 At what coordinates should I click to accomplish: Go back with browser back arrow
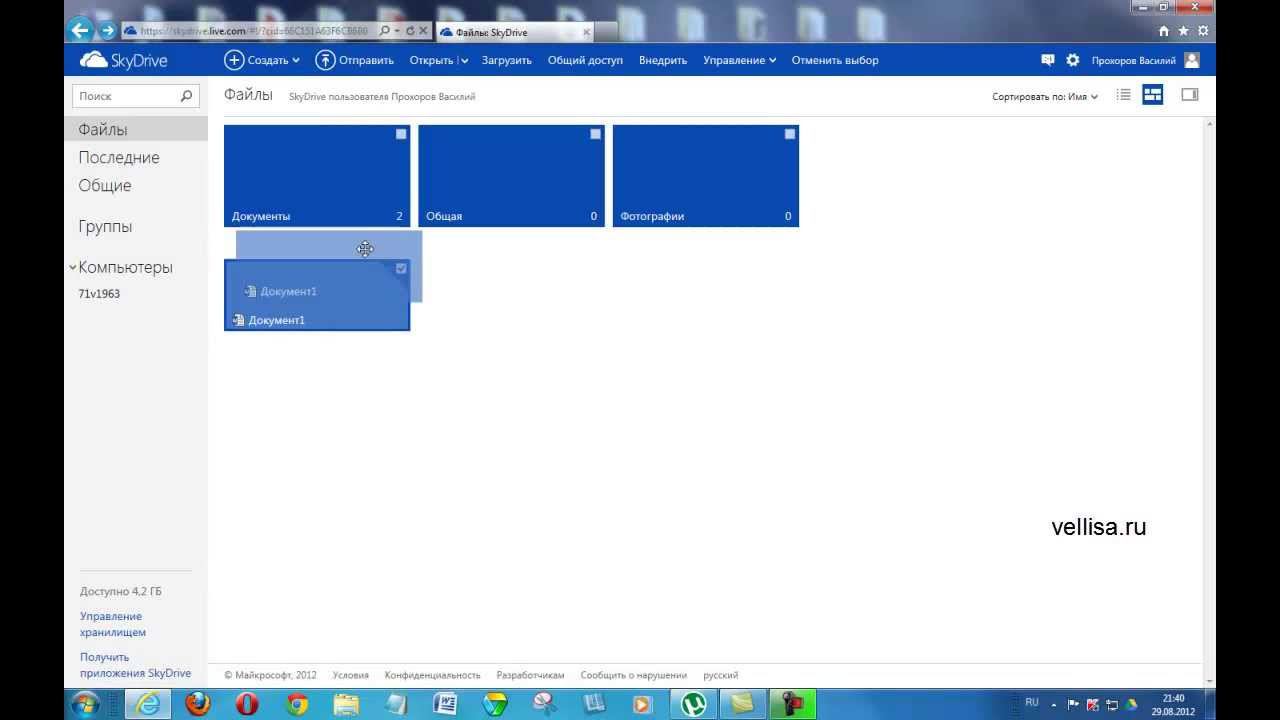point(82,30)
